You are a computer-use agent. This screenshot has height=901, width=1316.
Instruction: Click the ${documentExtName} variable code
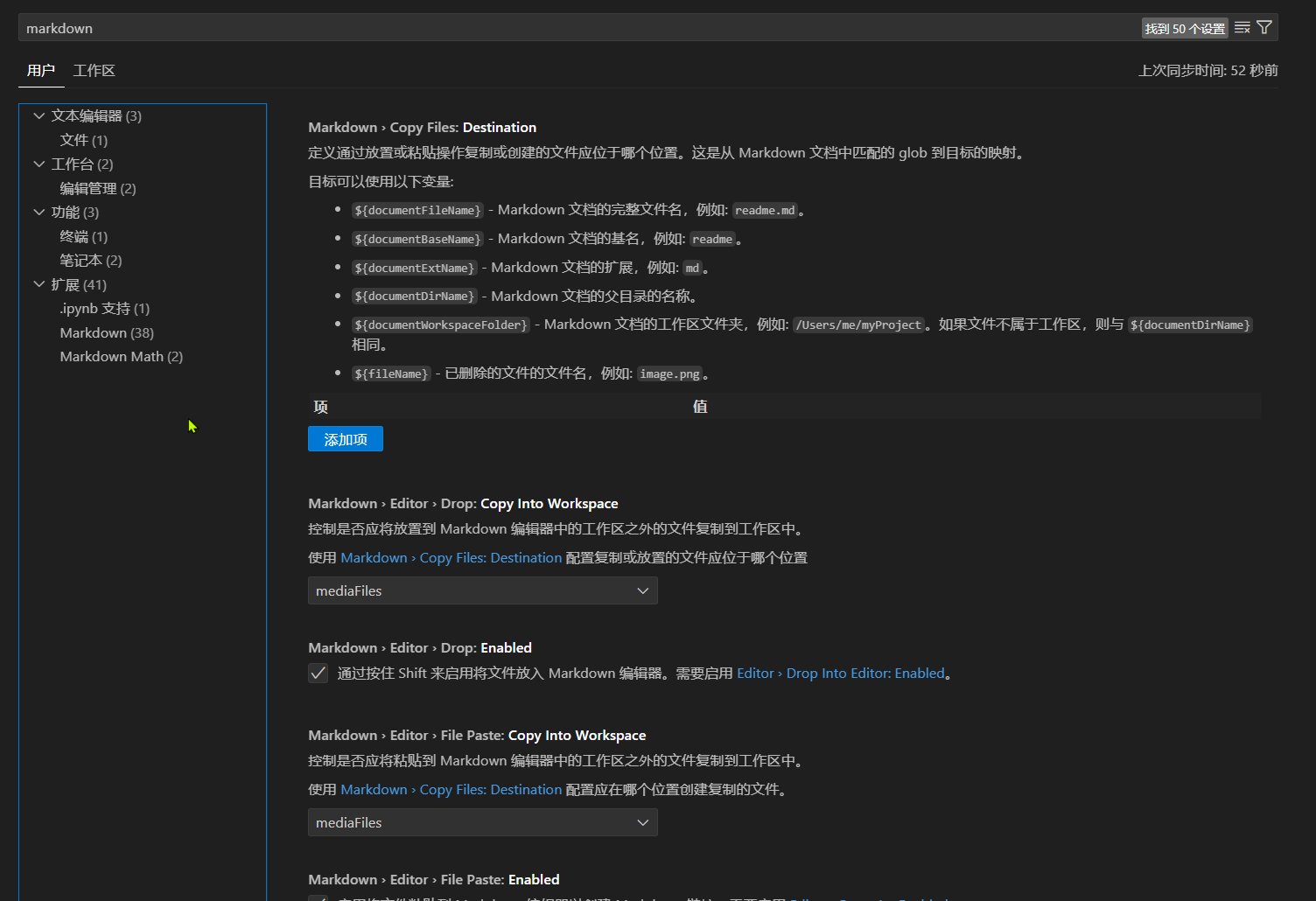point(415,268)
